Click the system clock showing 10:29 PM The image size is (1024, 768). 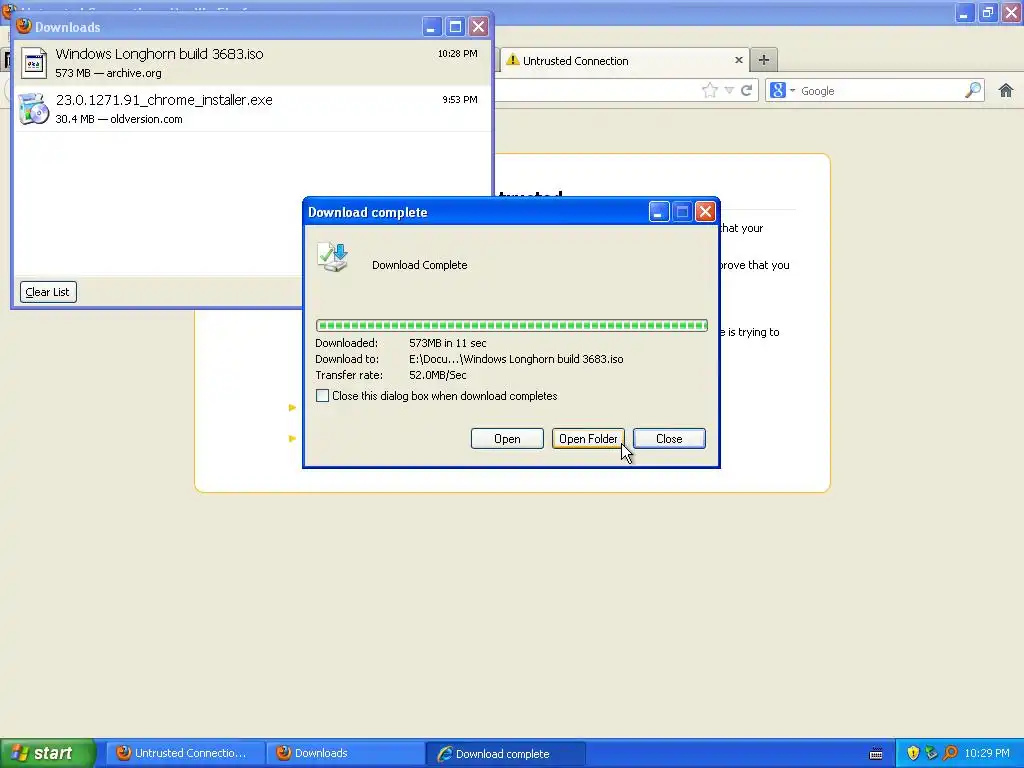tap(987, 753)
